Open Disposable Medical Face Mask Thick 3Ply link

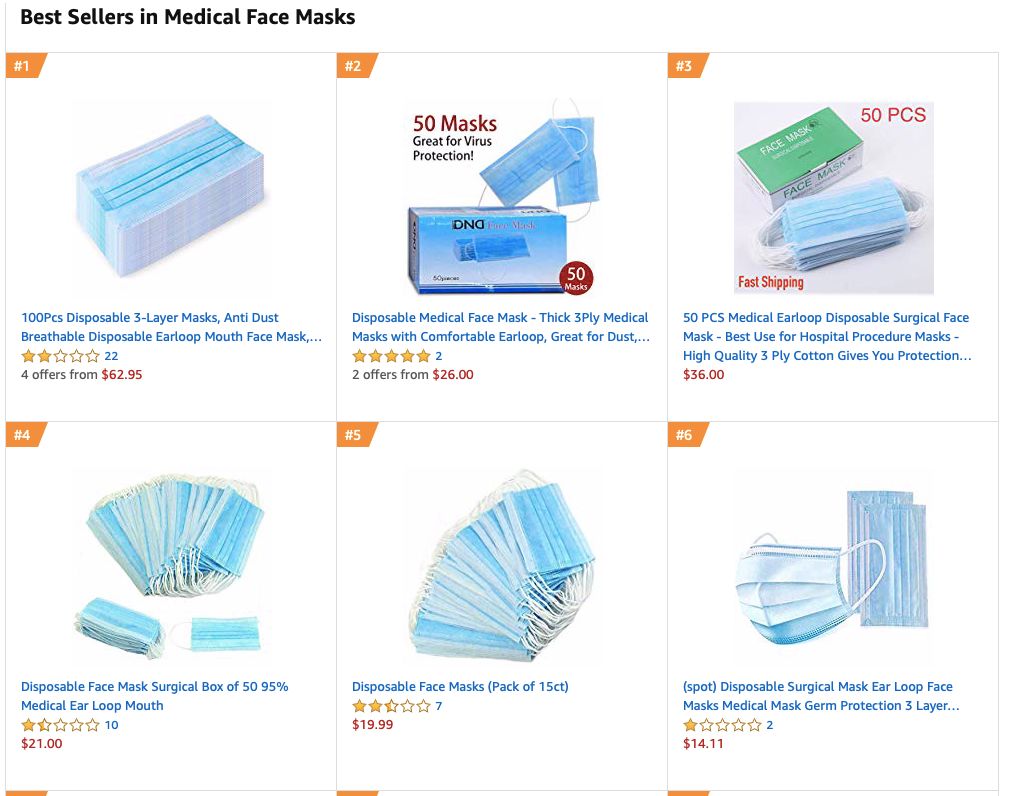tap(500, 327)
